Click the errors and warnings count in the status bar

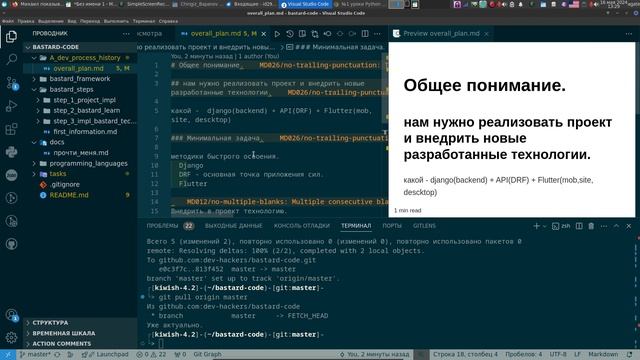tap(151, 354)
